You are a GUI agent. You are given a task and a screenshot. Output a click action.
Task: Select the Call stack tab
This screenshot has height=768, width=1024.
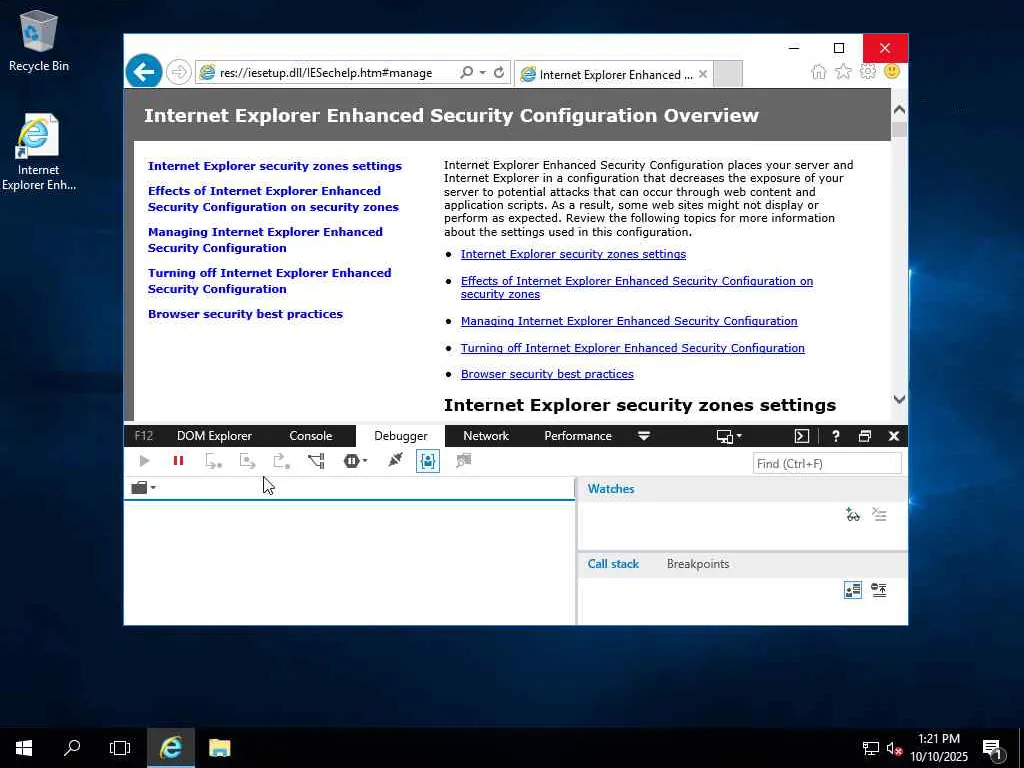(x=613, y=564)
